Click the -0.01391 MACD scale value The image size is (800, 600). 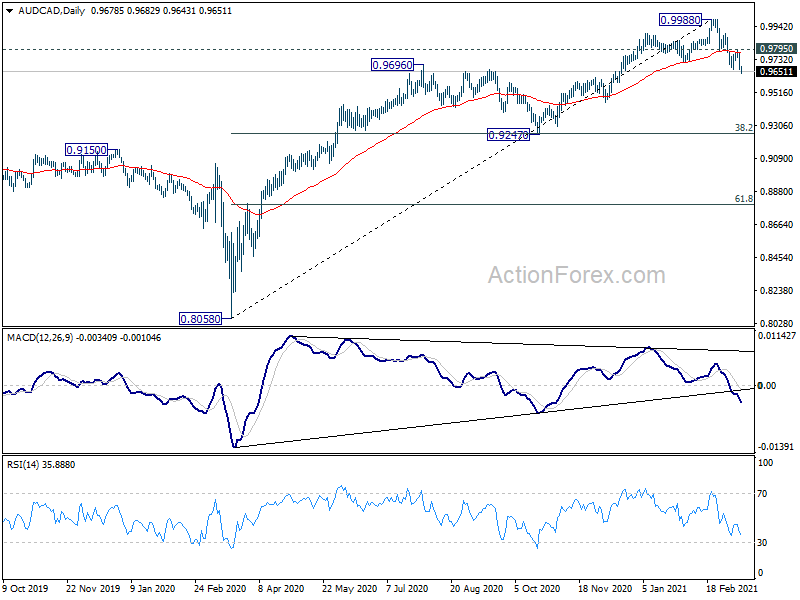coord(776,447)
